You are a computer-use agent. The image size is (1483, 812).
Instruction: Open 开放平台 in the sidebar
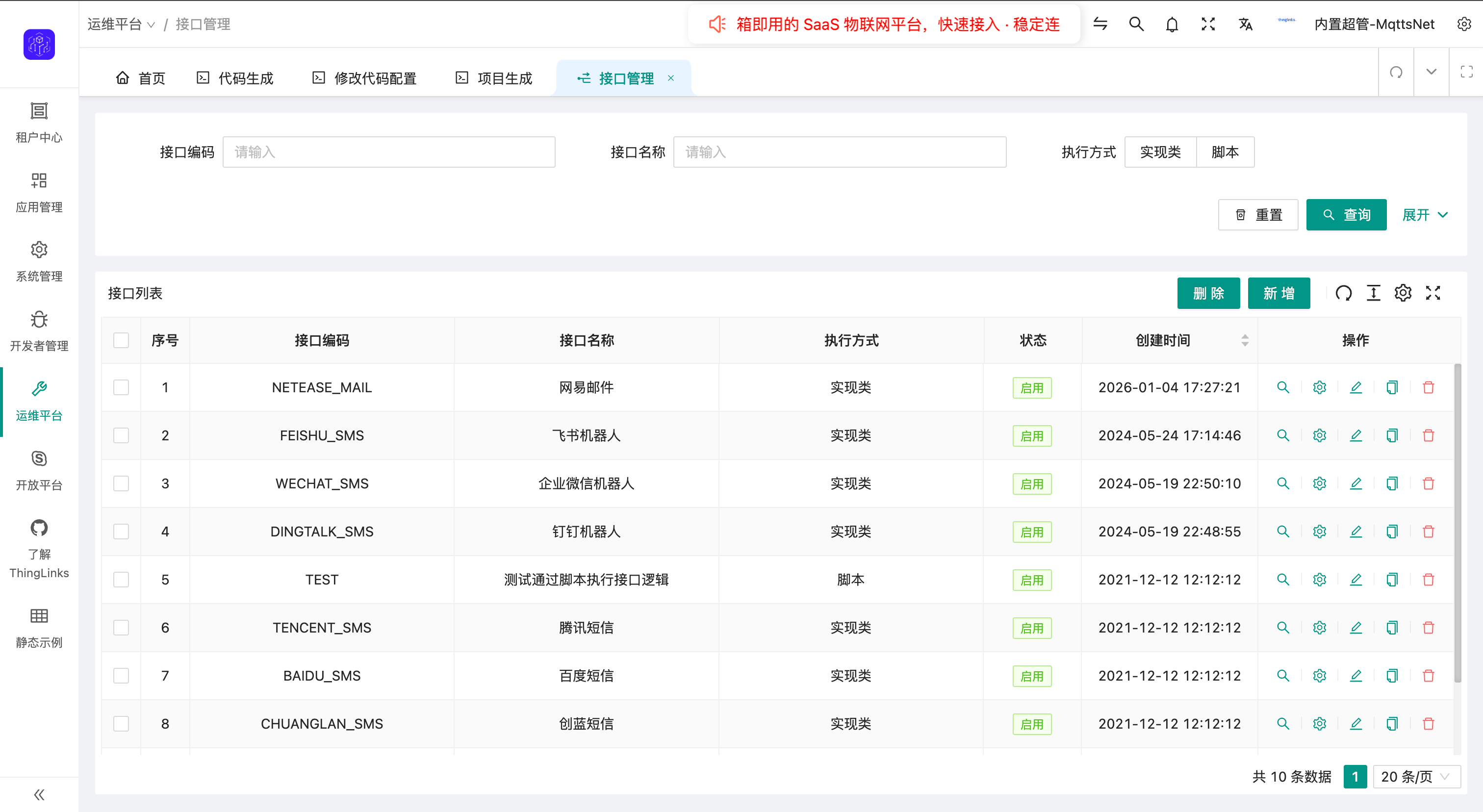(x=39, y=471)
